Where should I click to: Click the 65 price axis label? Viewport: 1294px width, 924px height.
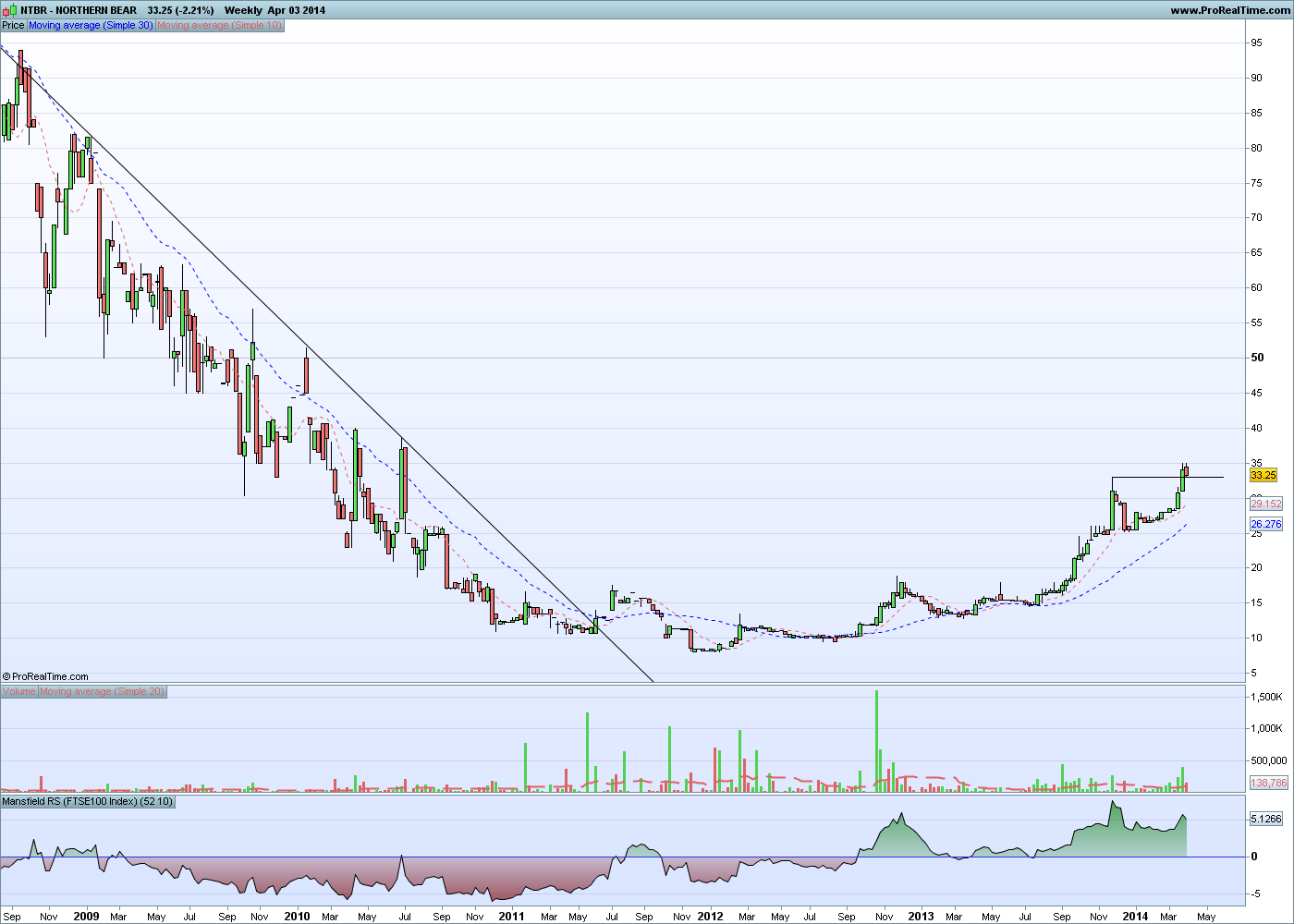1256,252
